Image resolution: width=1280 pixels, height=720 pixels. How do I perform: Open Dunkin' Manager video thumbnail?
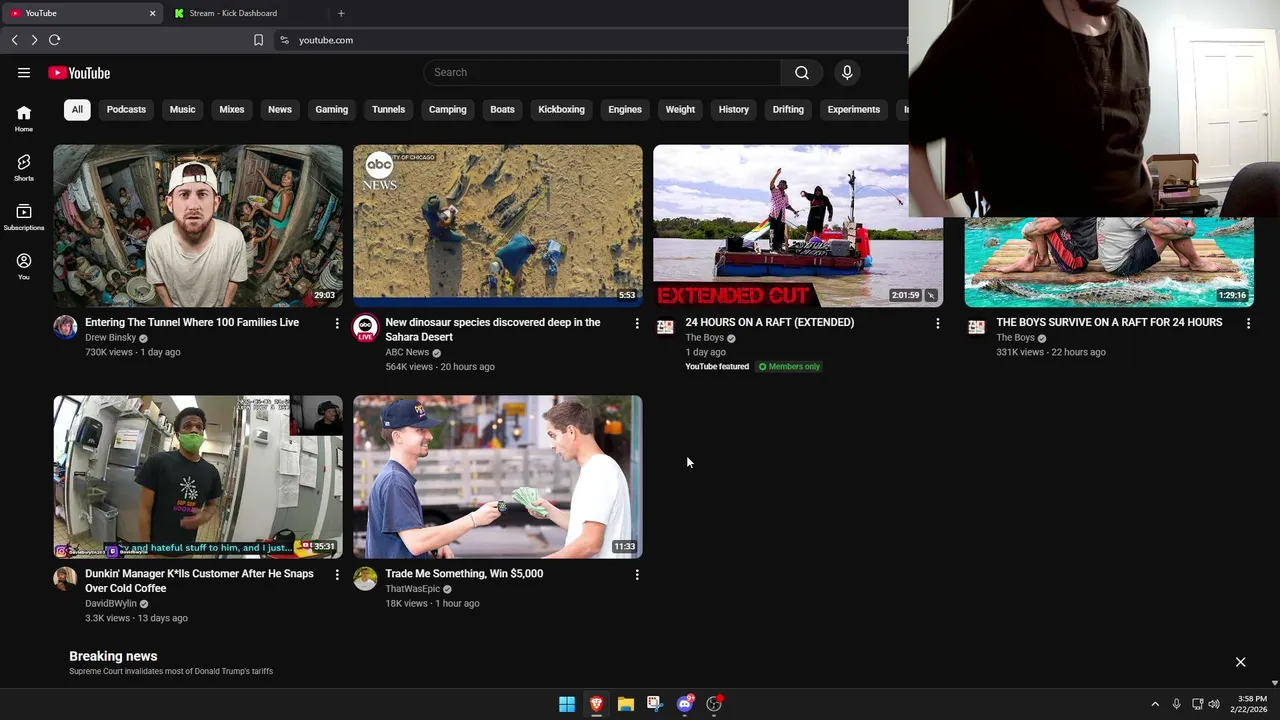pos(198,477)
